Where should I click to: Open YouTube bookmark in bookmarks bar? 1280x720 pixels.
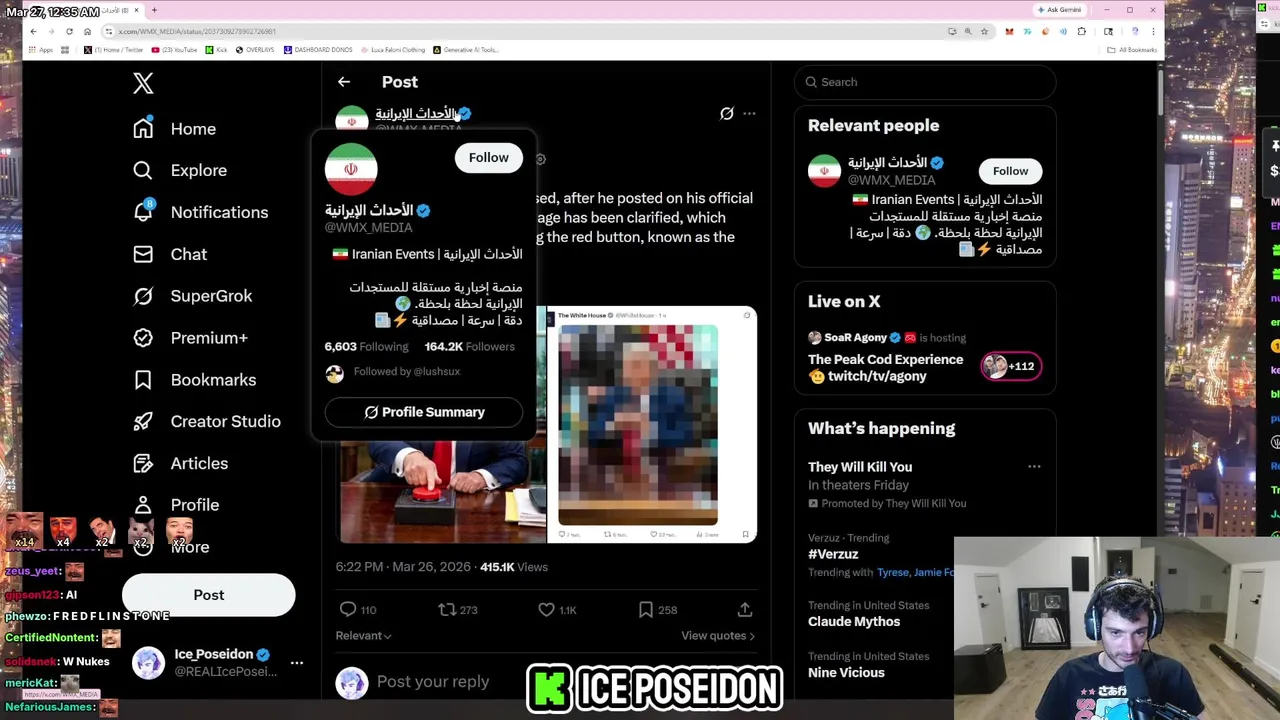174,49
